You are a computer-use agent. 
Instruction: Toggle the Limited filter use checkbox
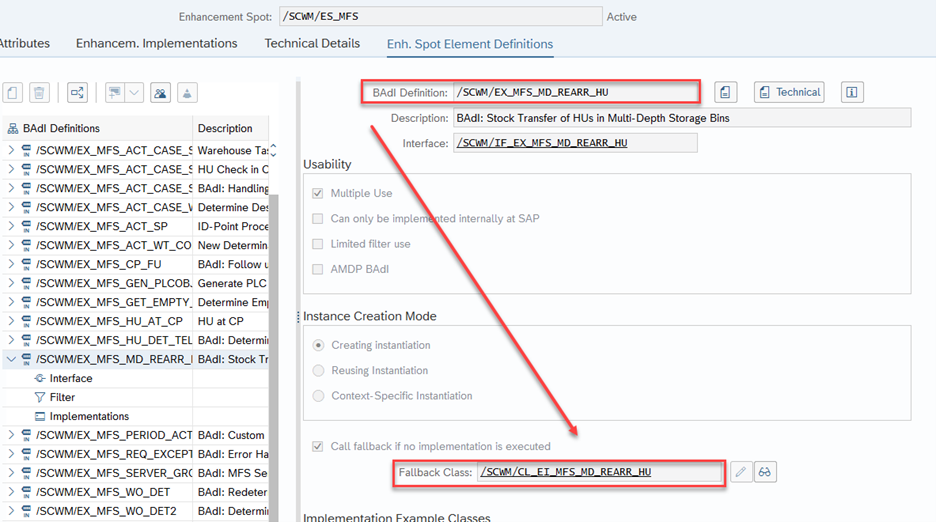tap(318, 244)
